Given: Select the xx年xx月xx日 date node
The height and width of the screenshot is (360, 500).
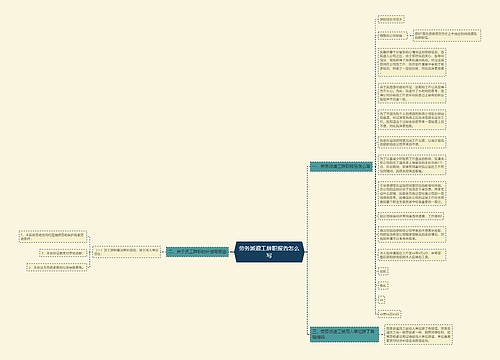Looking at the screenshot, I should point(389,314).
